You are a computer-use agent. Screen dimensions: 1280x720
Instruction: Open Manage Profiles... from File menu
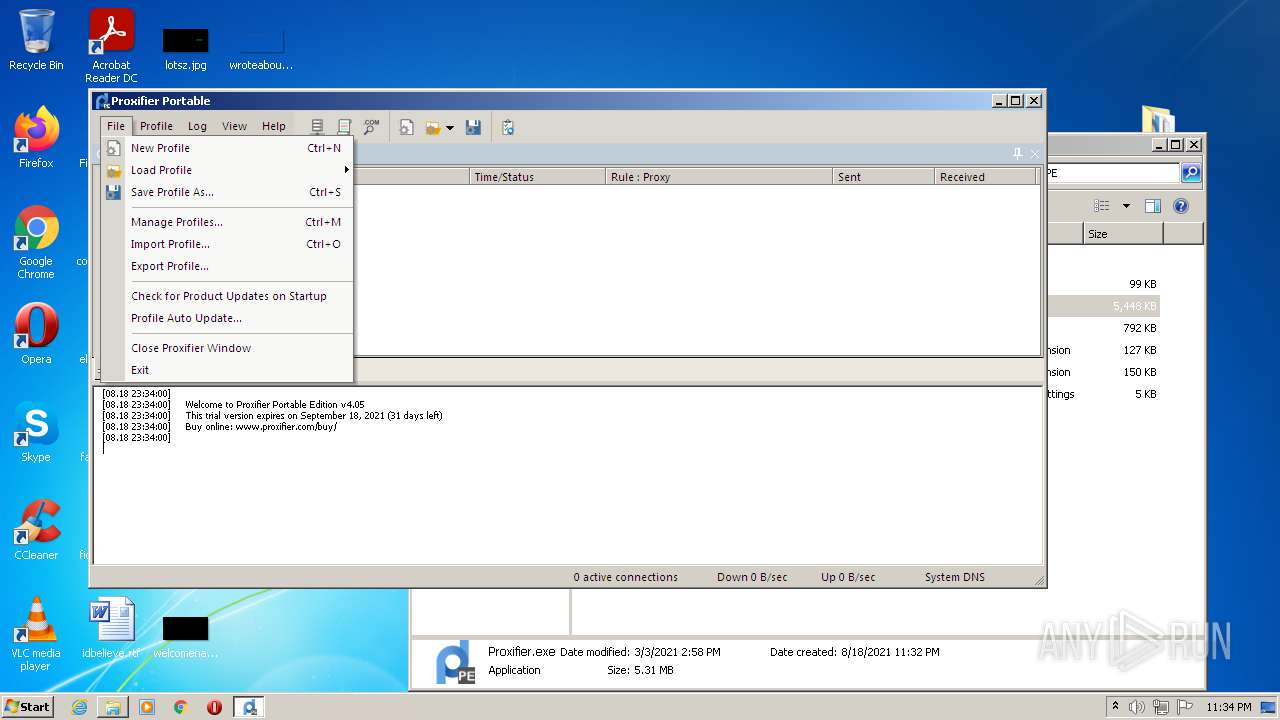[x=227, y=222]
